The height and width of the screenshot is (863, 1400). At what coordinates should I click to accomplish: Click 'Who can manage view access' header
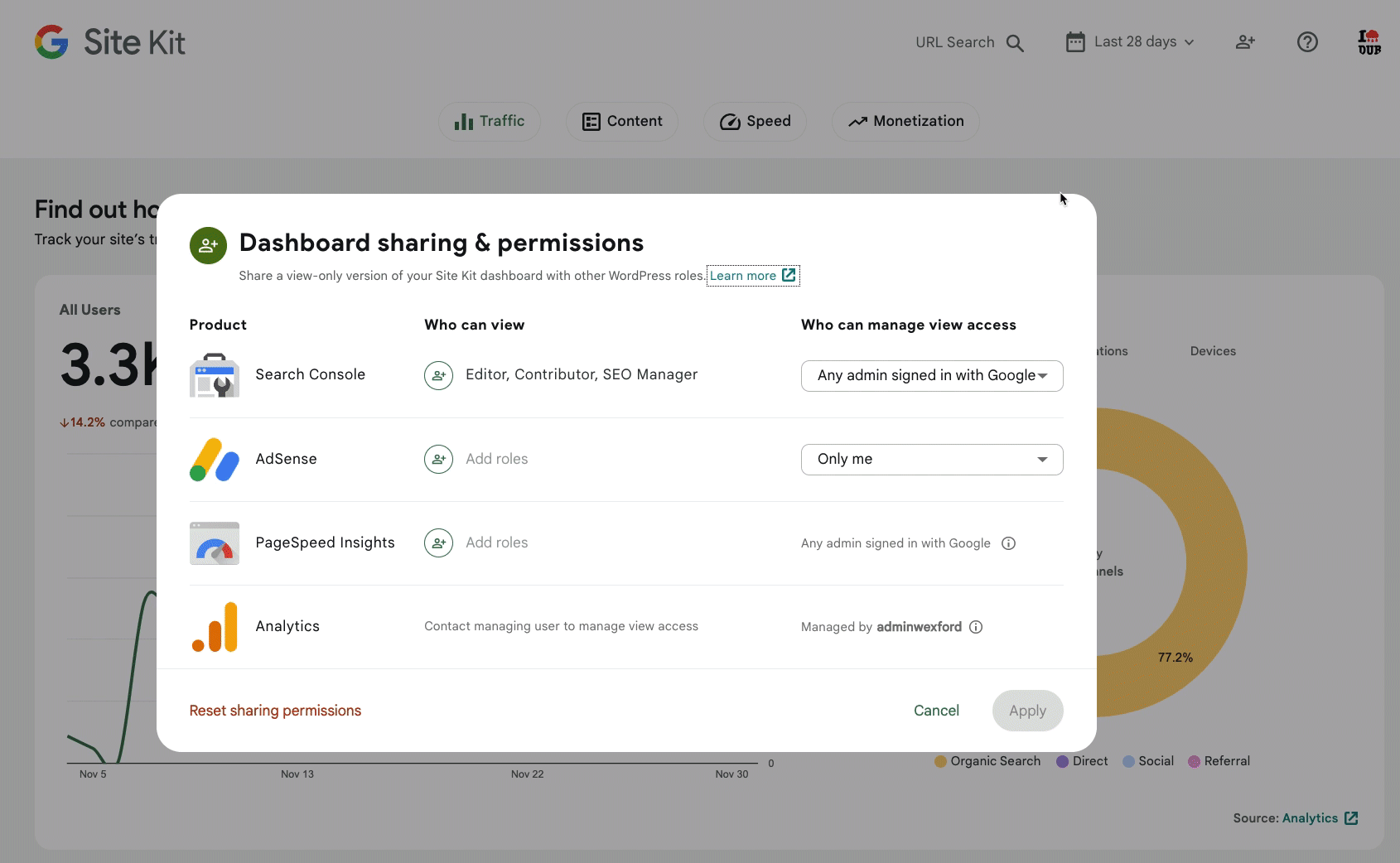[908, 325]
